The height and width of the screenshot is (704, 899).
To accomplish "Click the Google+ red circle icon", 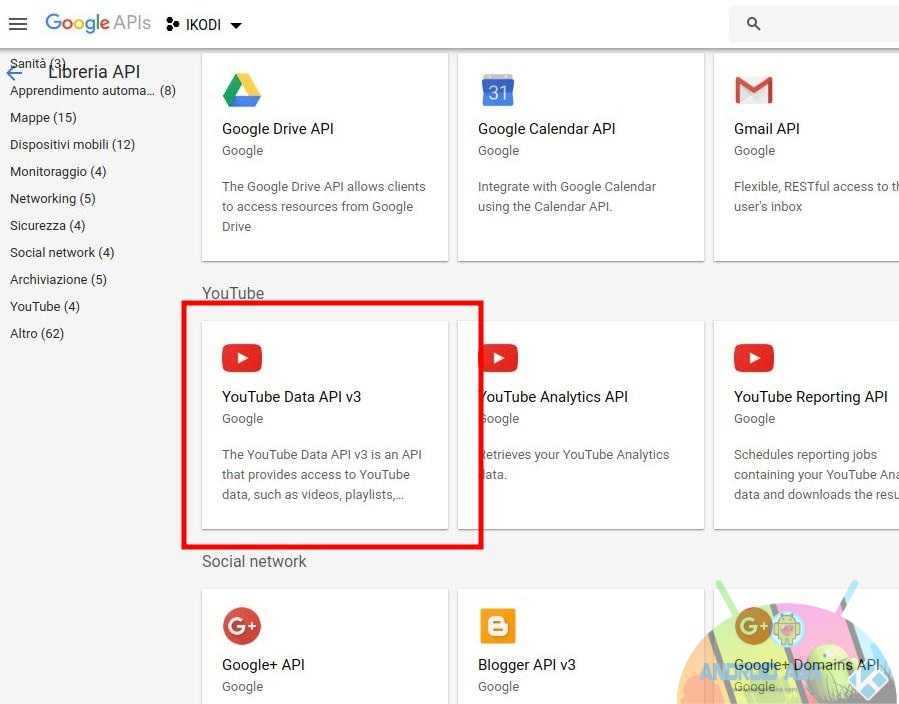I will point(242,625).
